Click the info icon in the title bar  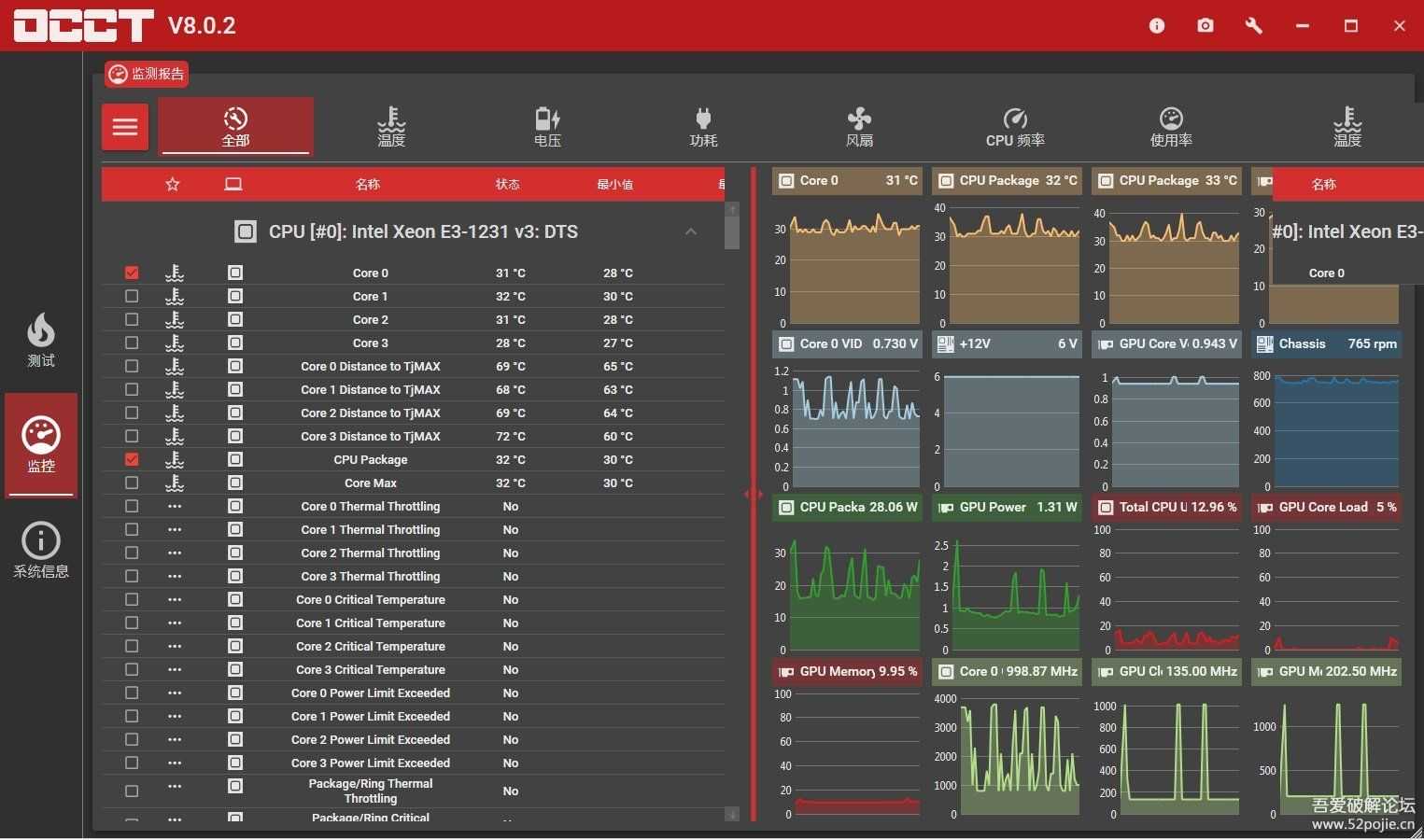[1156, 25]
